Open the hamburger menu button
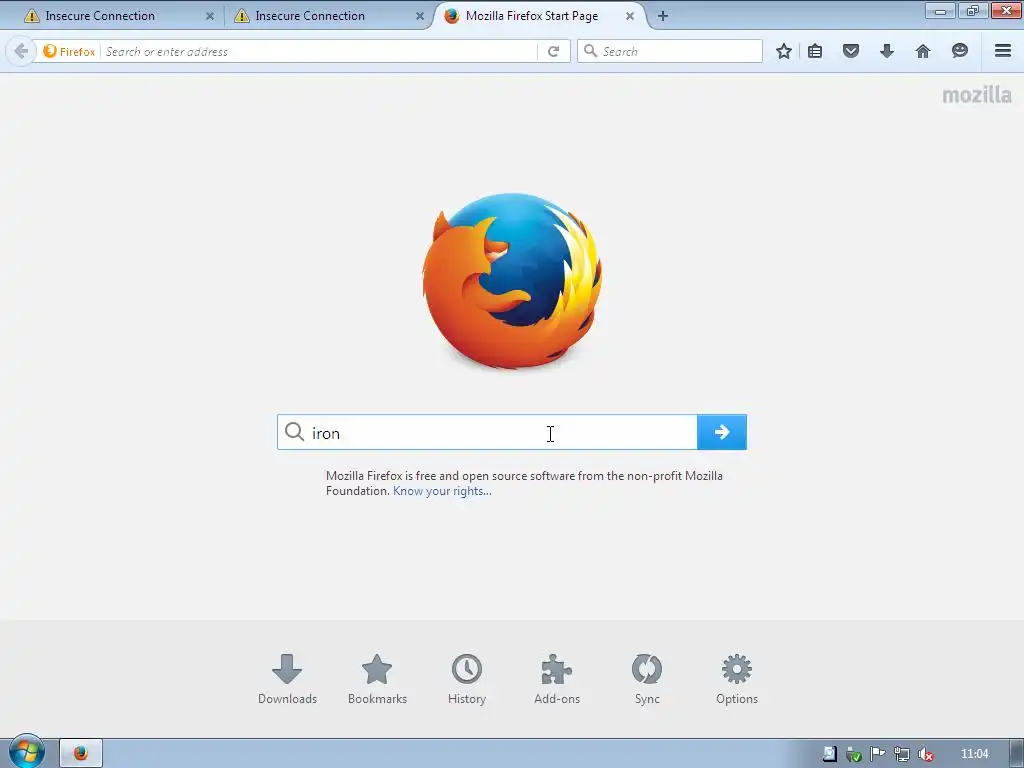Image resolution: width=1024 pixels, height=768 pixels. pos(1003,51)
